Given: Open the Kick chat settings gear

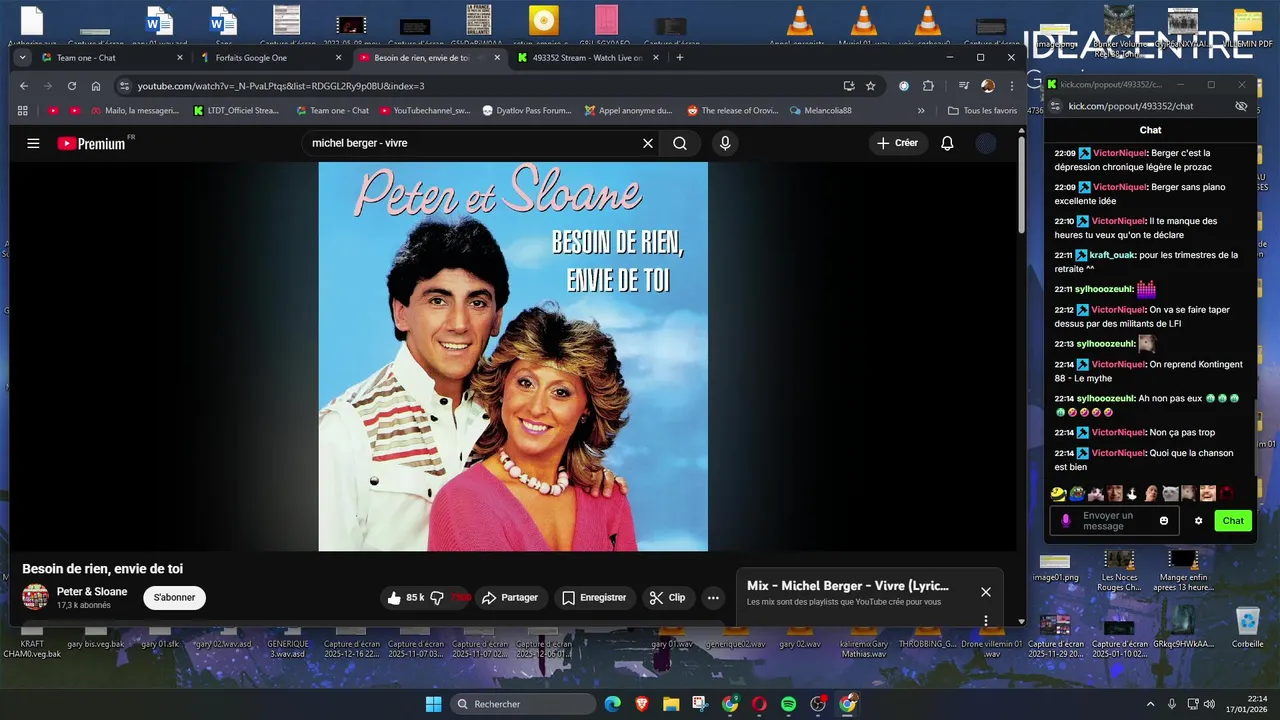Looking at the screenshot, I should (1199, 520).
